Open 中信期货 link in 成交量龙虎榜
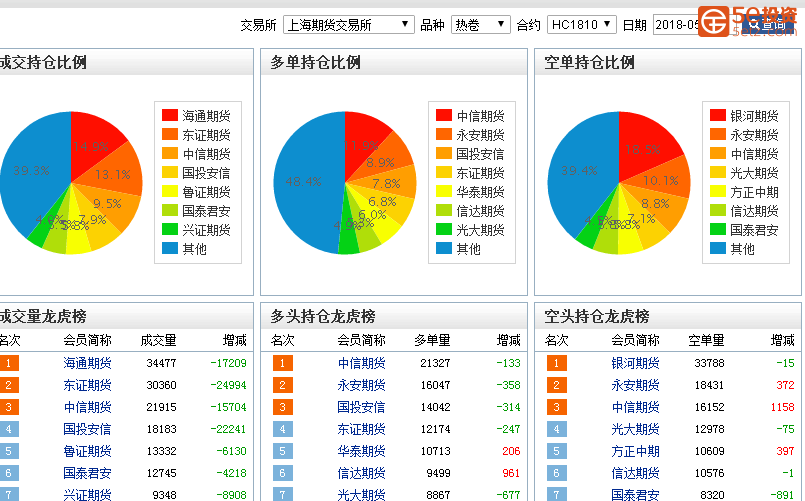The height and width of the screenshot is (501, 805). [87, 408]
